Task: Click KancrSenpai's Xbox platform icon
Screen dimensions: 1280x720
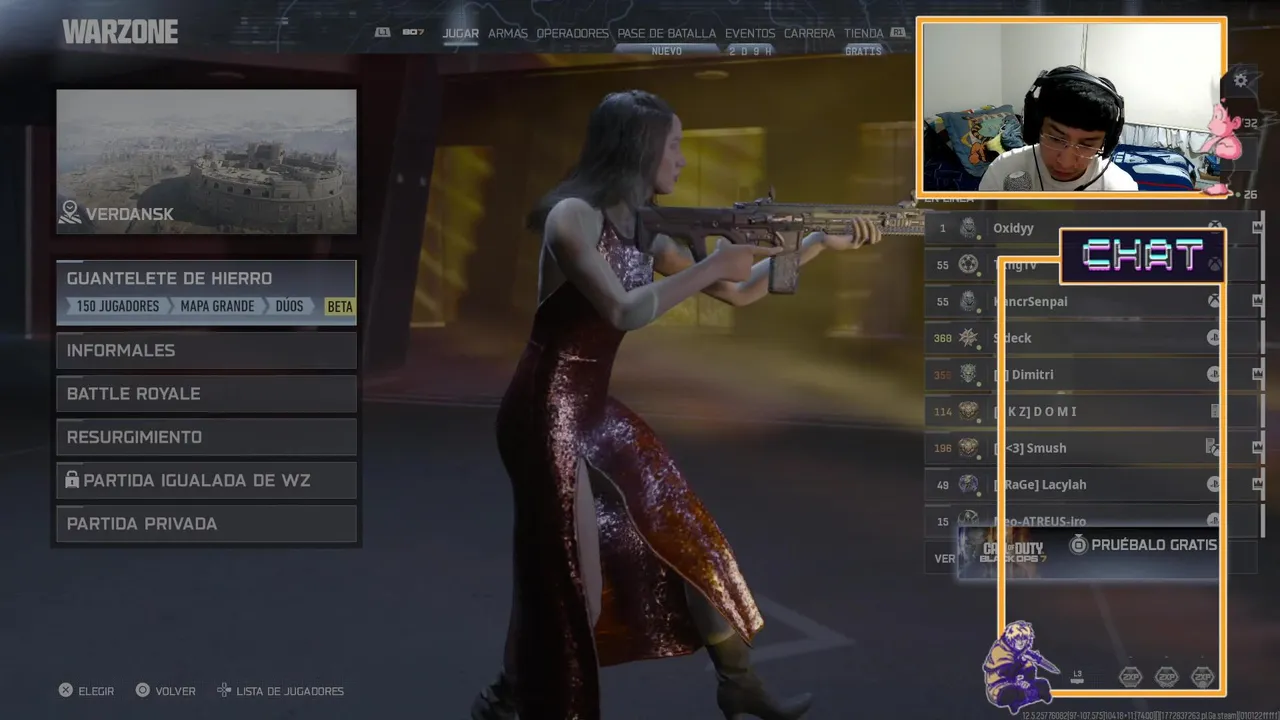Action: tap(1214, 301)
